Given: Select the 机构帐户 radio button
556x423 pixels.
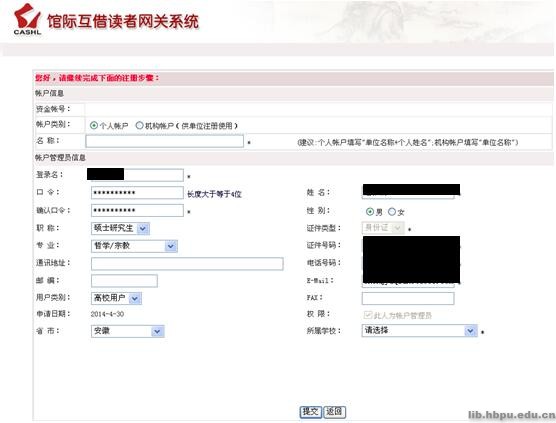Looking at the screenshot, I should point(139,125).
